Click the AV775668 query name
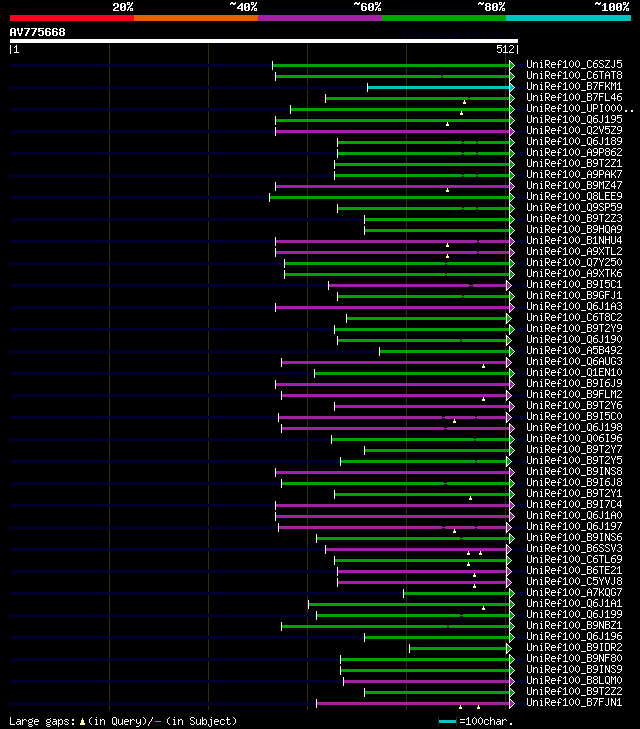Image resolution: width=640 pixels, height=729 pixels. point(38,32)
